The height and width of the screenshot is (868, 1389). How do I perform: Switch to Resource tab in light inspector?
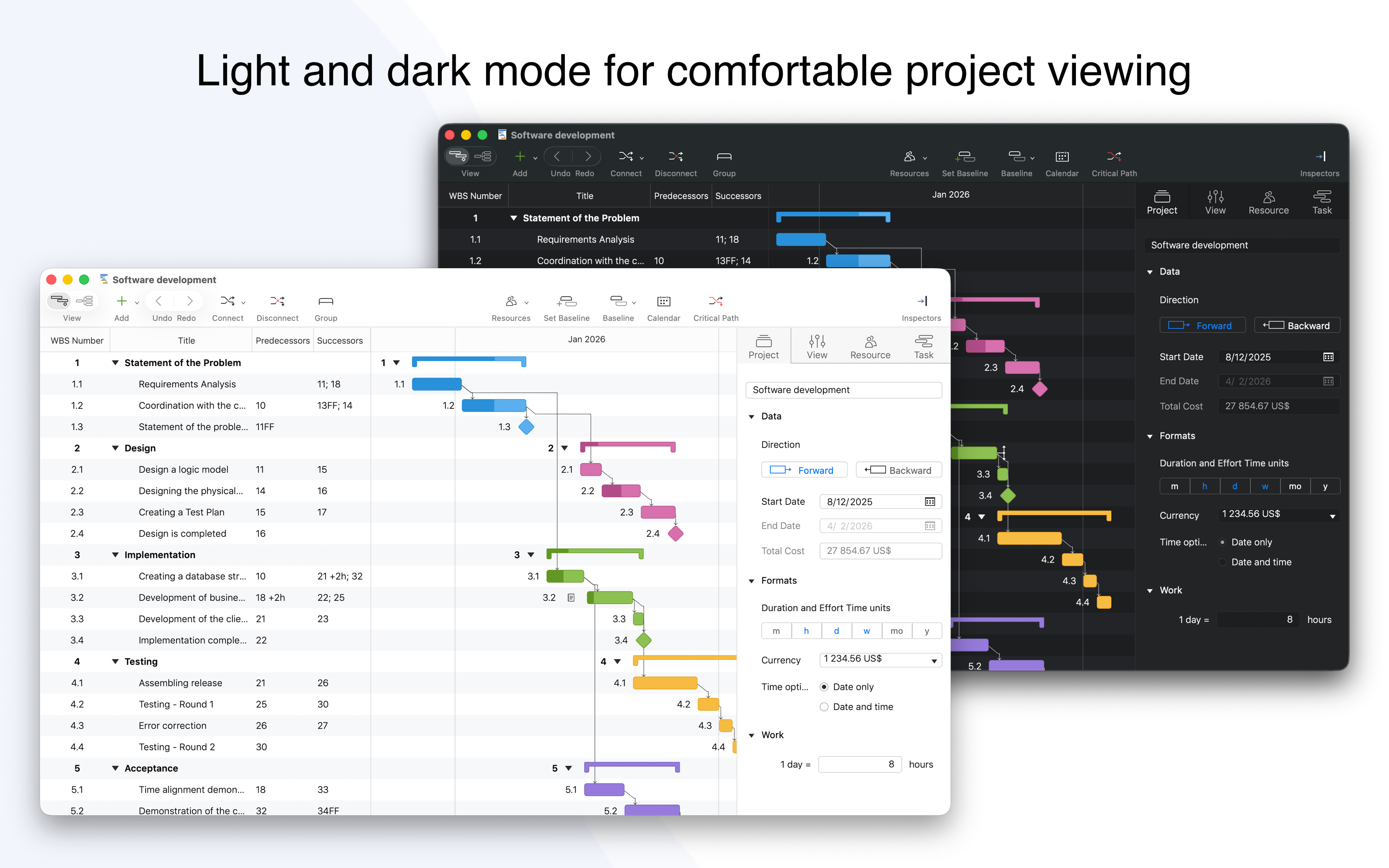click(870, 347)
